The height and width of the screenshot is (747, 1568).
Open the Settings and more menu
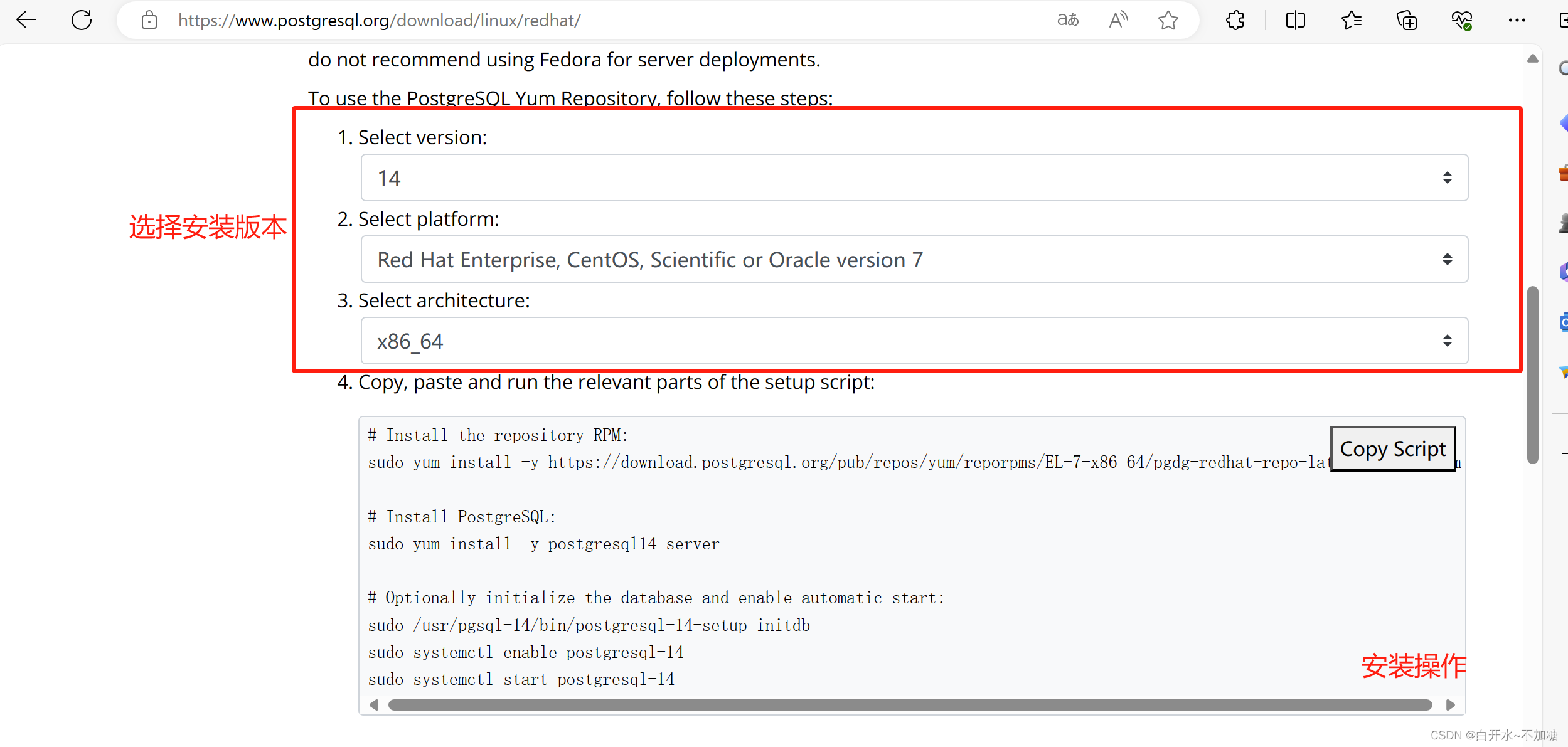point(1517,20)
